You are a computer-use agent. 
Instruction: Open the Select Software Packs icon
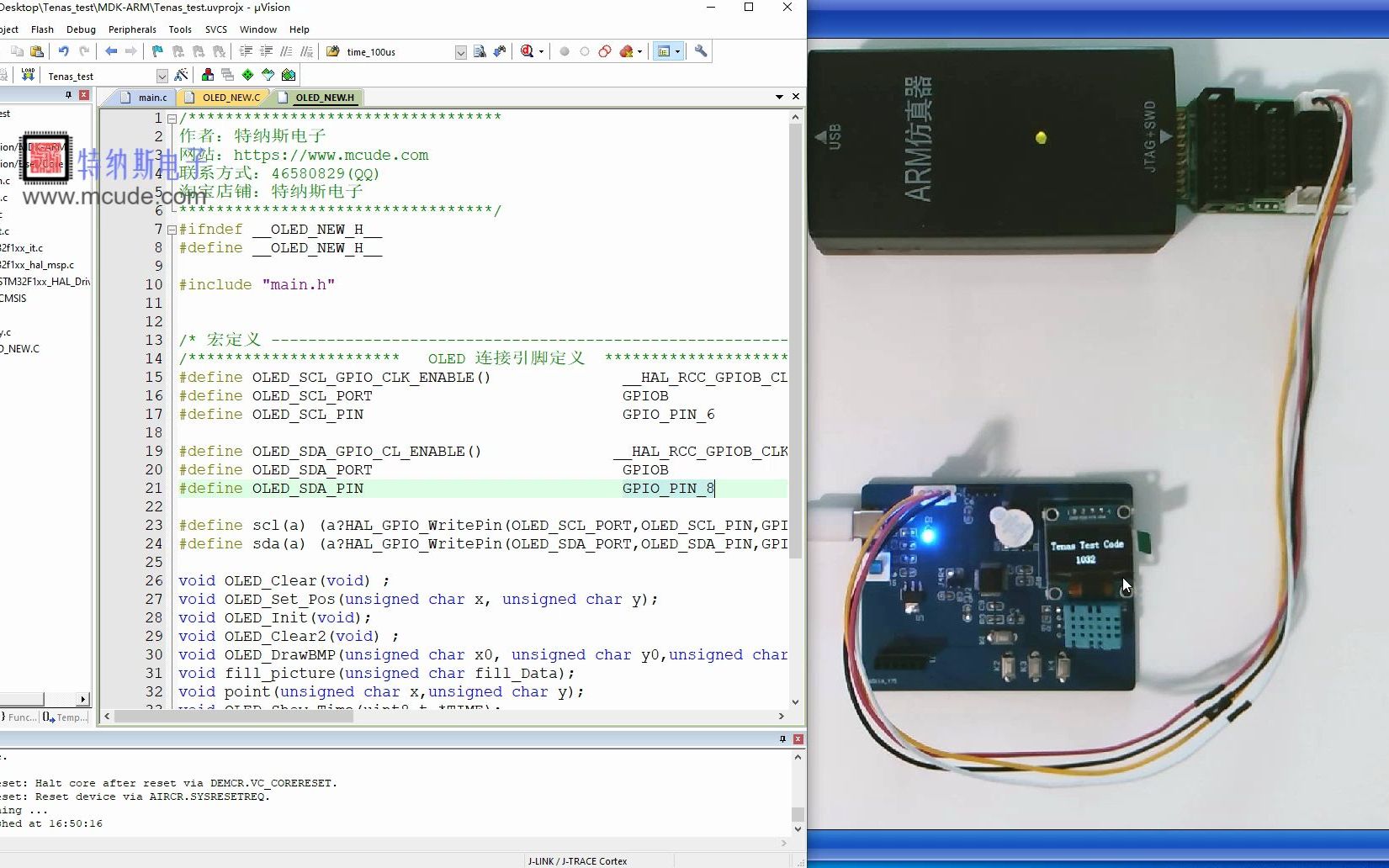(268, 75)
